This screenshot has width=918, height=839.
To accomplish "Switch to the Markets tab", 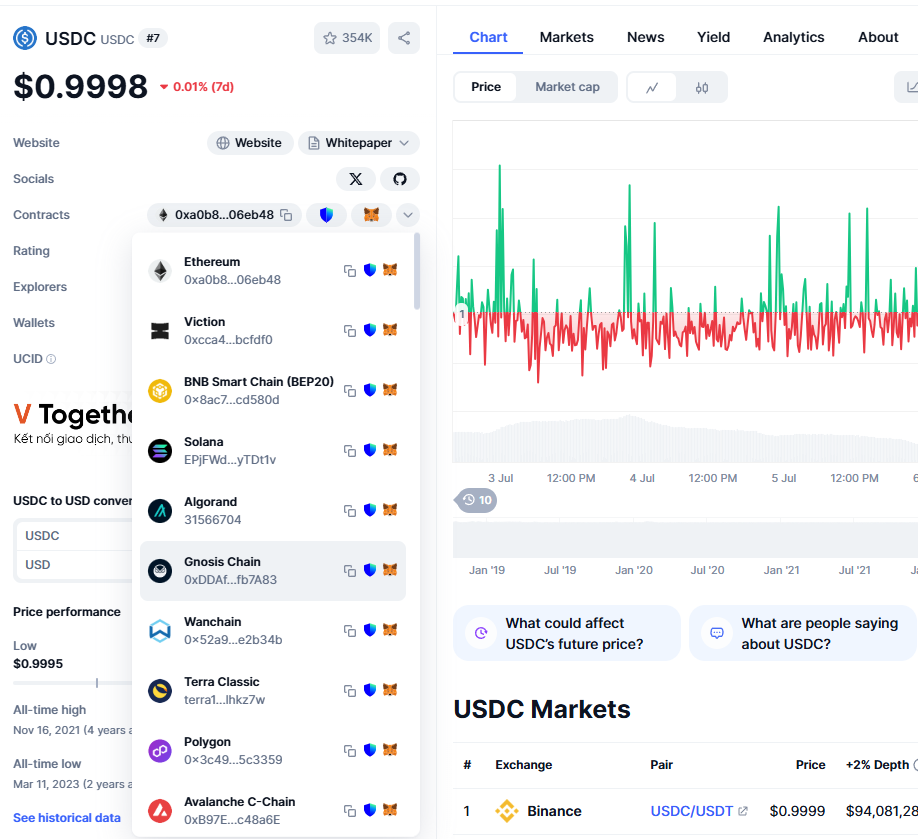I will [566, 37].
